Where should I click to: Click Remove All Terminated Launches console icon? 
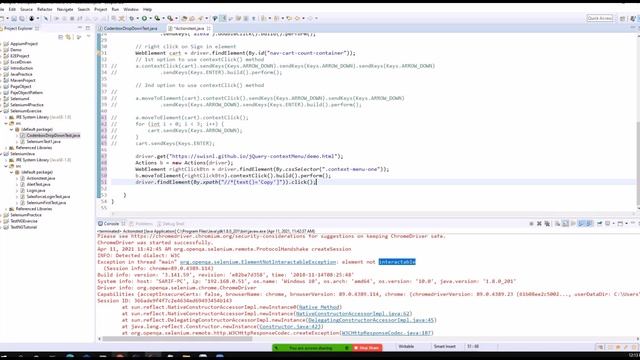[547, 224]
